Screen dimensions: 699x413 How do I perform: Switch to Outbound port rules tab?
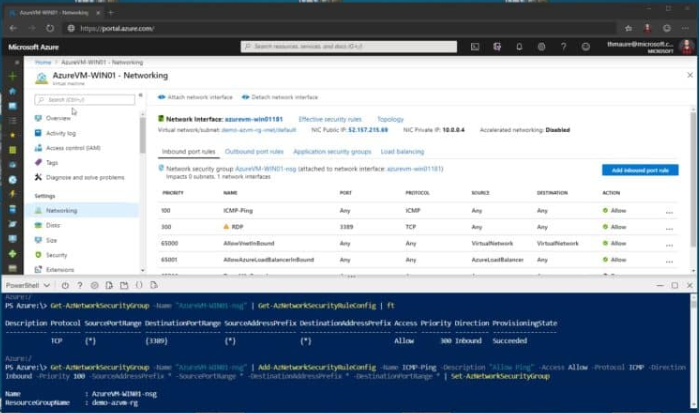254,152
